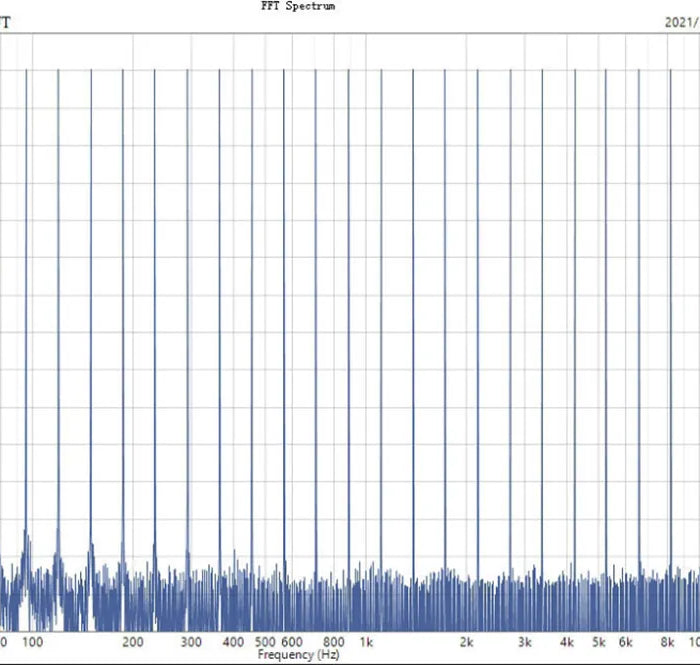Click the 3k tick label
Screen dimensions: 700x665
pos(525,642)
